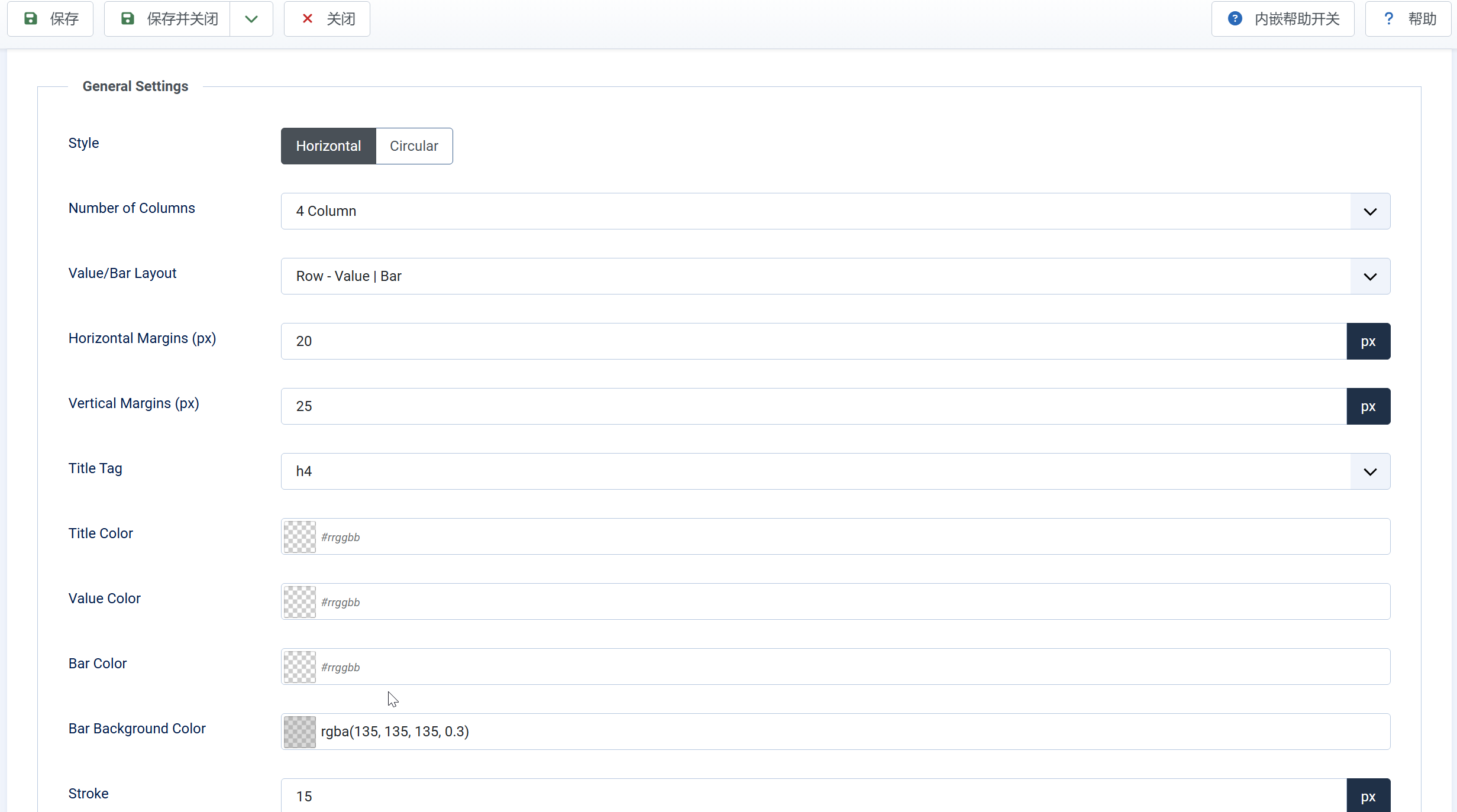The height and width of the screenshot is (812, 1457).
Task: Click the Save & Close disk icon
Action: coord(127,19)
